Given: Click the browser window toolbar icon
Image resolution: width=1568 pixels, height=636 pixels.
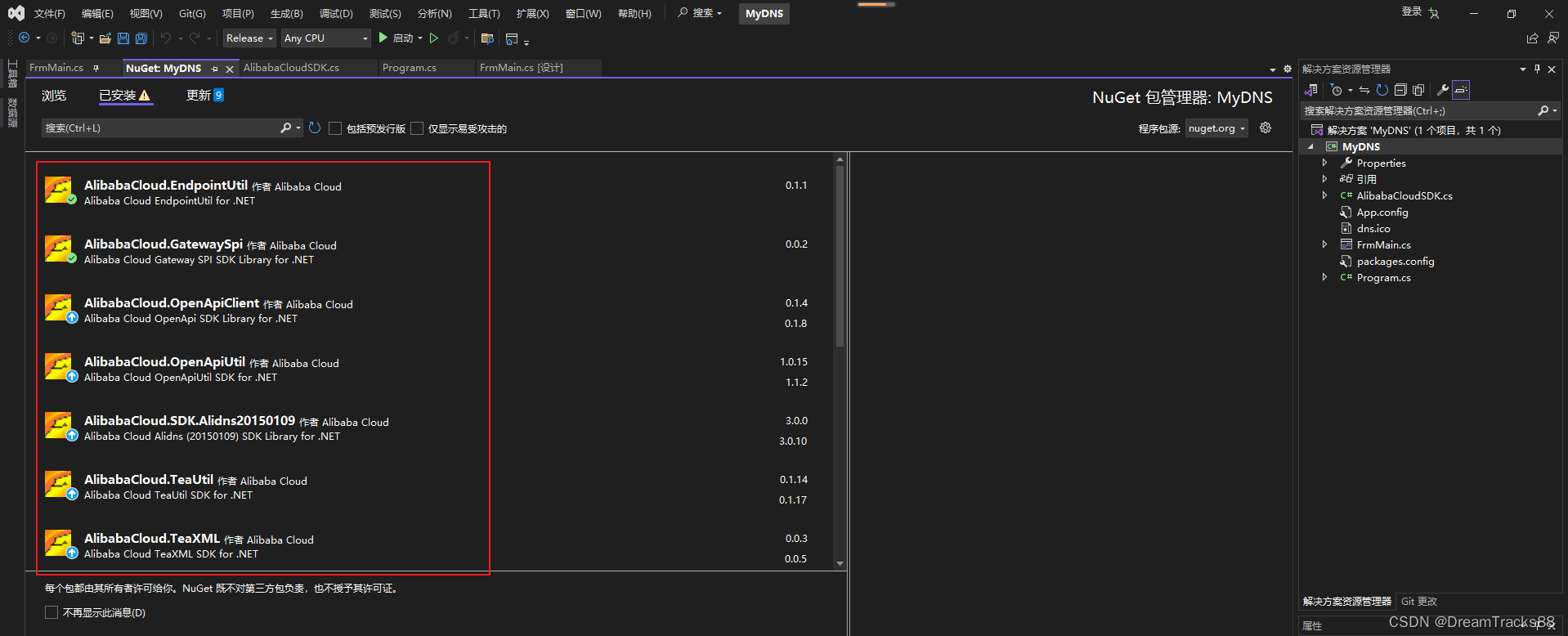Looking at the screenshot, I should [512, 38].
